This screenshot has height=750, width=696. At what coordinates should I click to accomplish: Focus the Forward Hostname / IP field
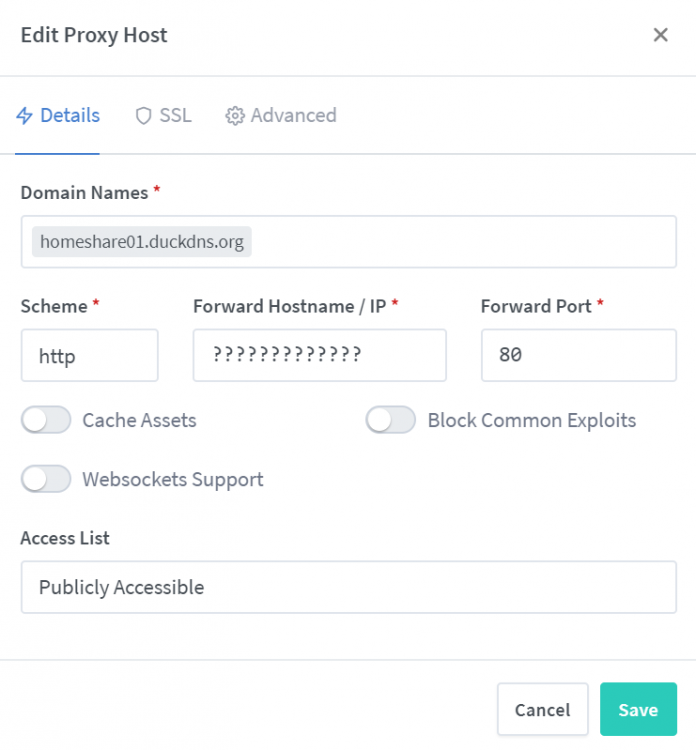(x=320, y=355)
